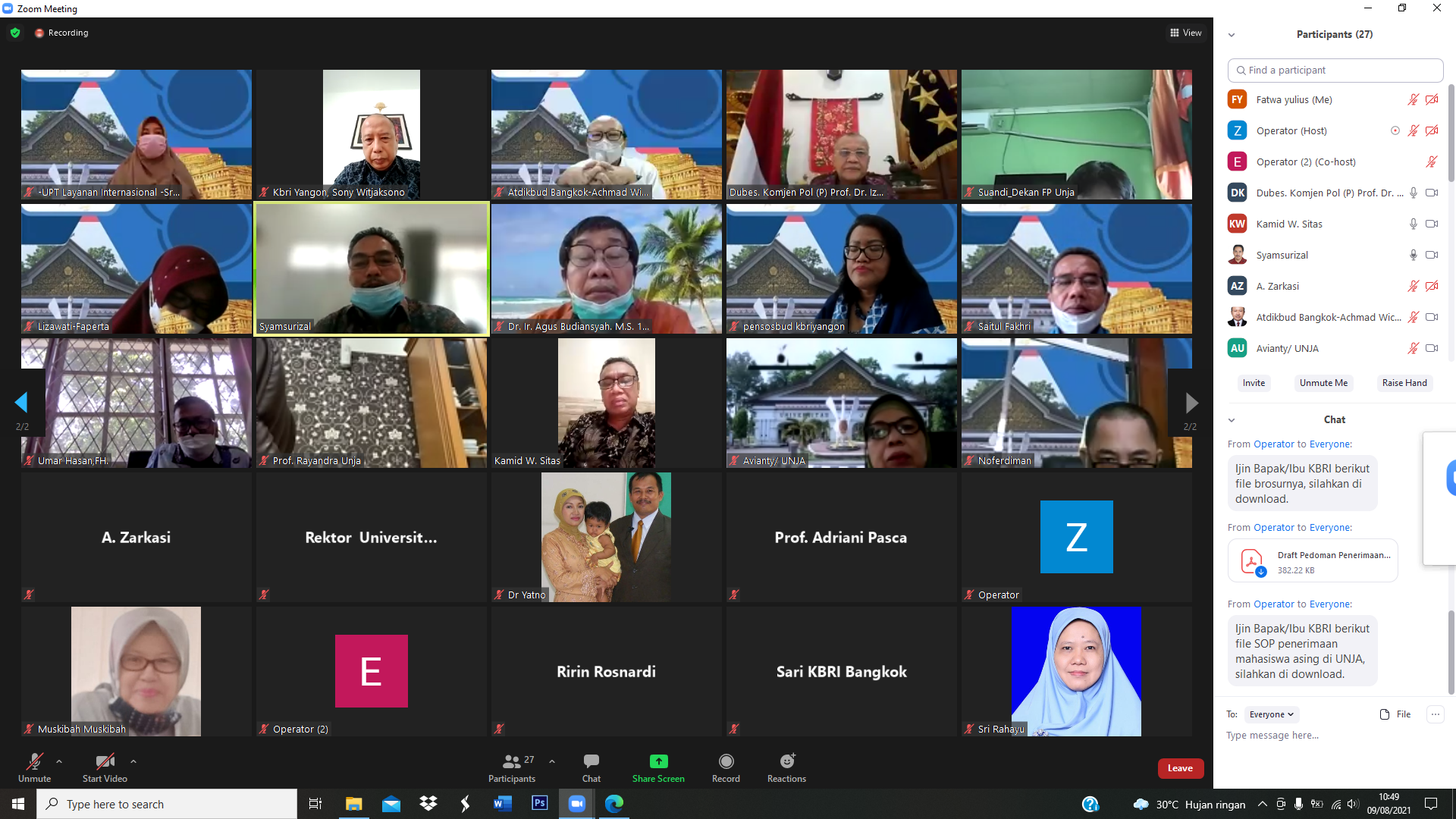Toggle Start Video camera button

(x=105, y=761)
